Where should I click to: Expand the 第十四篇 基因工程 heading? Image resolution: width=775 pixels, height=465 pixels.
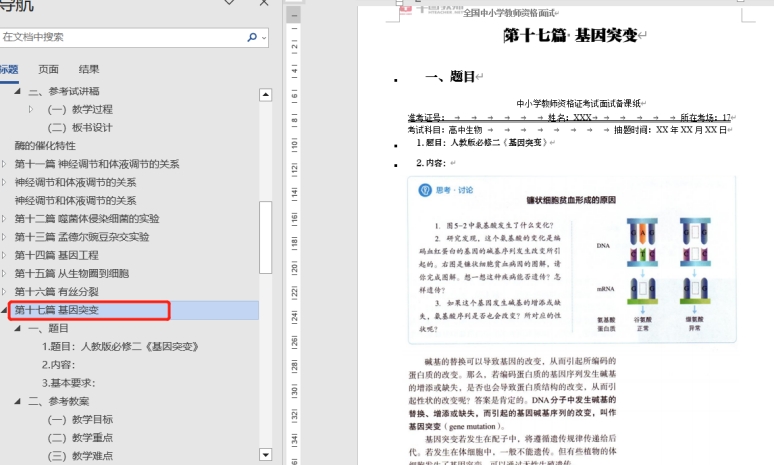[5, 255]
